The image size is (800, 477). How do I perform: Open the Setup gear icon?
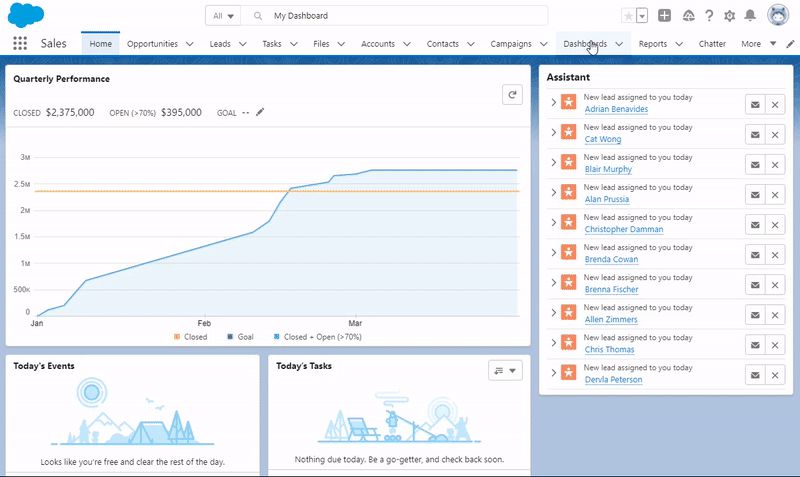[730, 16]
